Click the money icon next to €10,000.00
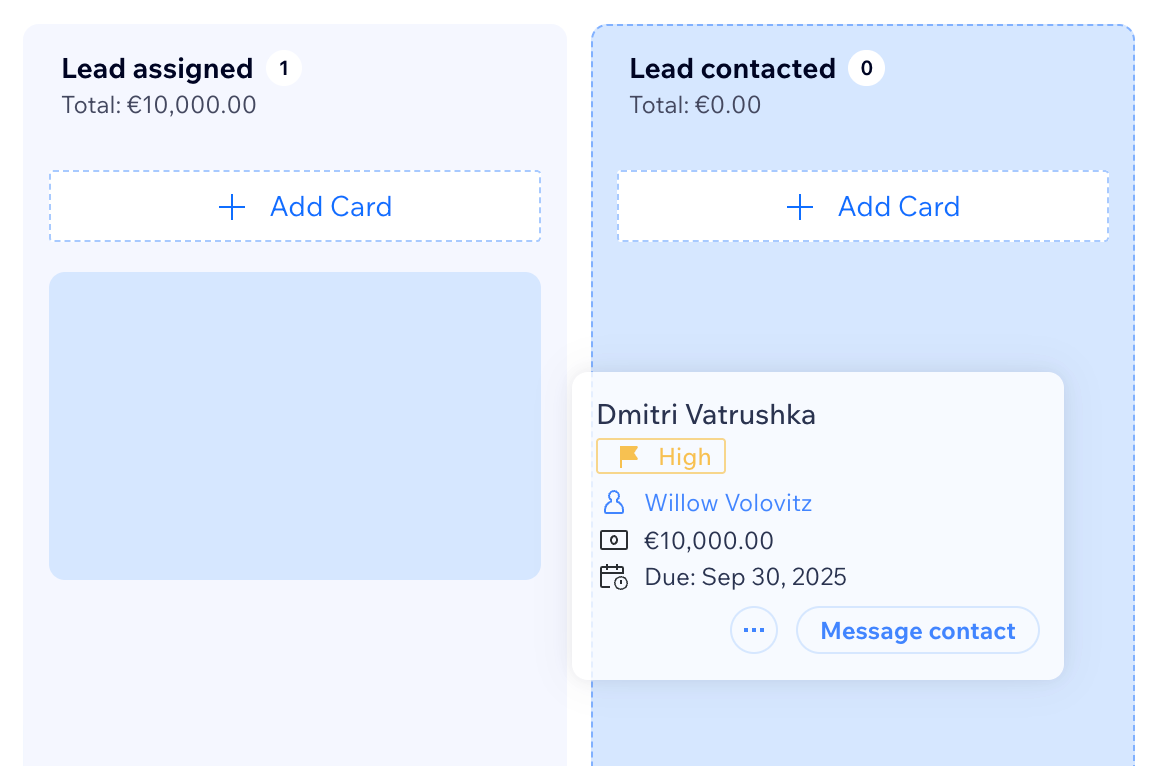This screenshot has height=766, width=1152. tap(613, 540)
